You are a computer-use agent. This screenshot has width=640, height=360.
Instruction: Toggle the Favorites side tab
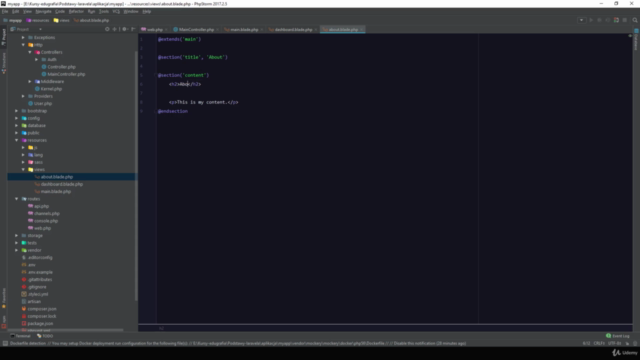click(4, 297)
